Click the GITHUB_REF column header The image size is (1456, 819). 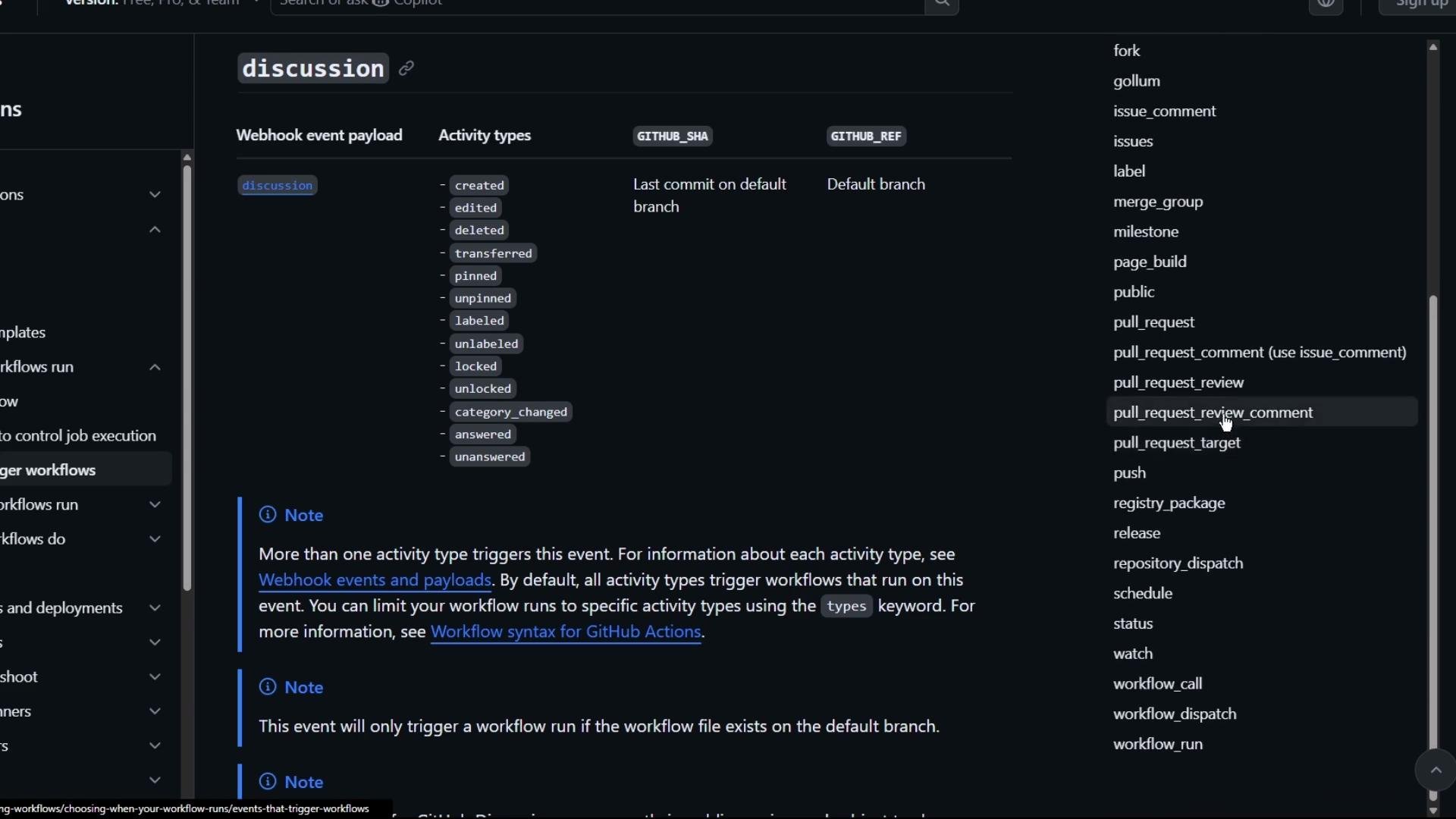(x=866, y=136)
